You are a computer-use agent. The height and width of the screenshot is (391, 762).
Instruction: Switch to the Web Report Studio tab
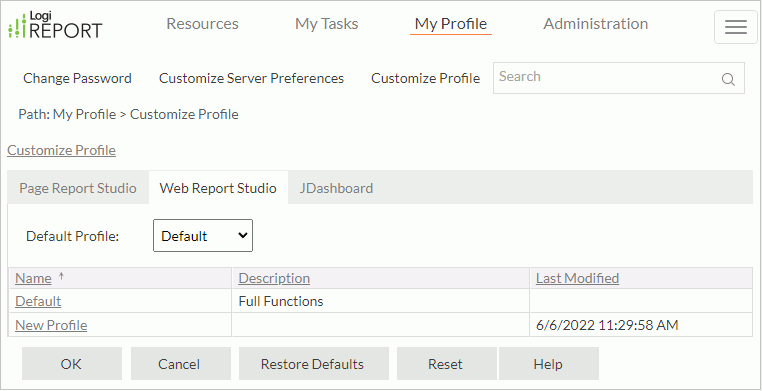point(218,188)
